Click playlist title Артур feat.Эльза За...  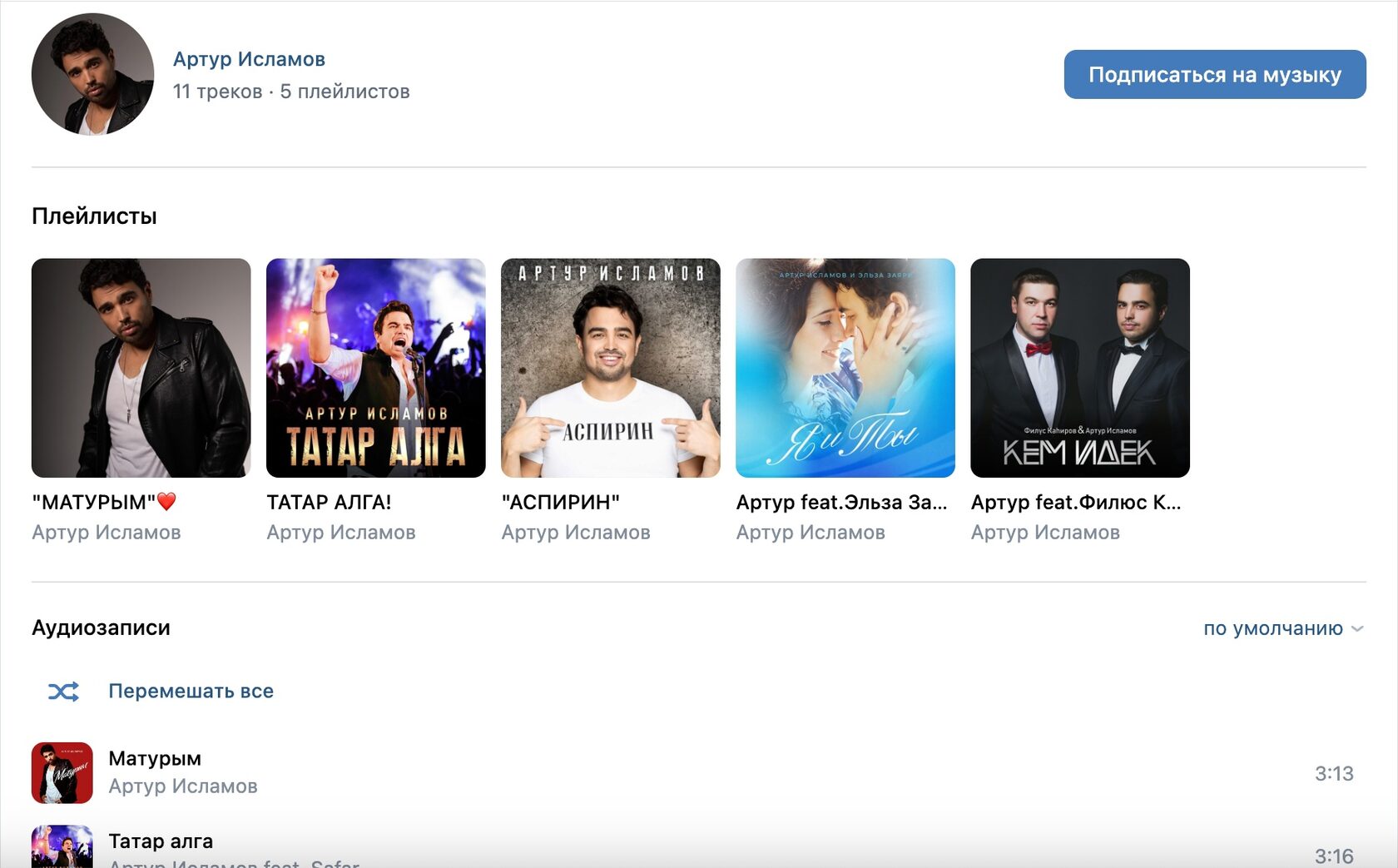coord(842,502)
